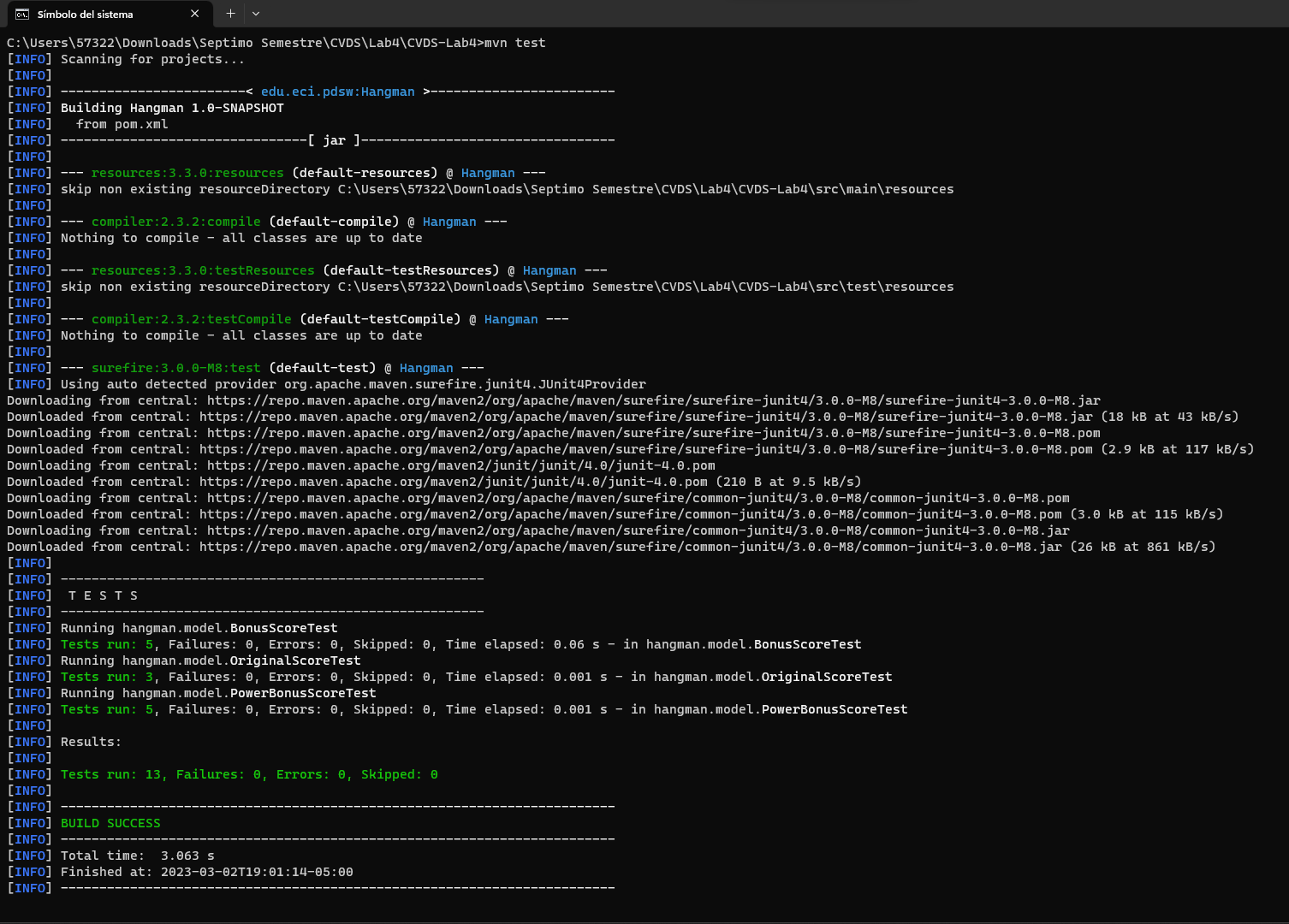Image resolution: width=1289 pixels, height=924 pixels.
Task: Click the PowerBonusScoreTest results line
Action: coord(484,708)
